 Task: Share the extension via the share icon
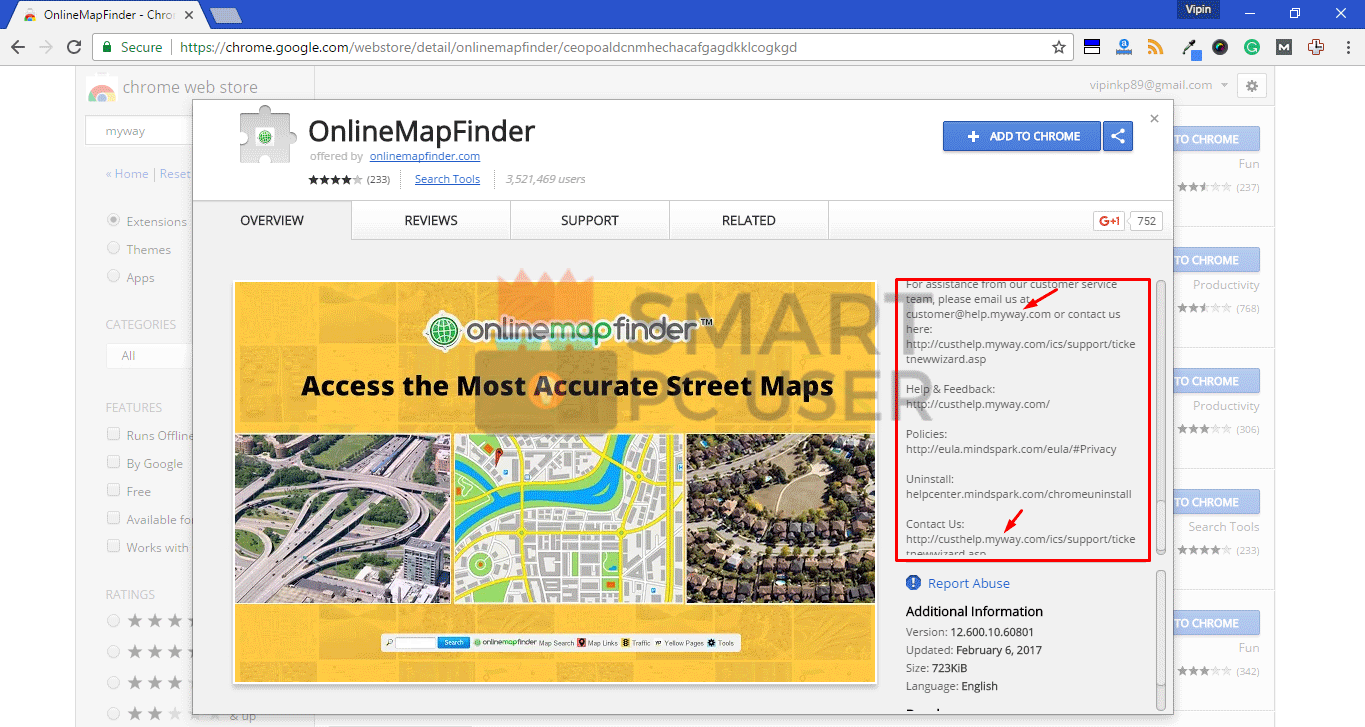(x=1117, y=136)
